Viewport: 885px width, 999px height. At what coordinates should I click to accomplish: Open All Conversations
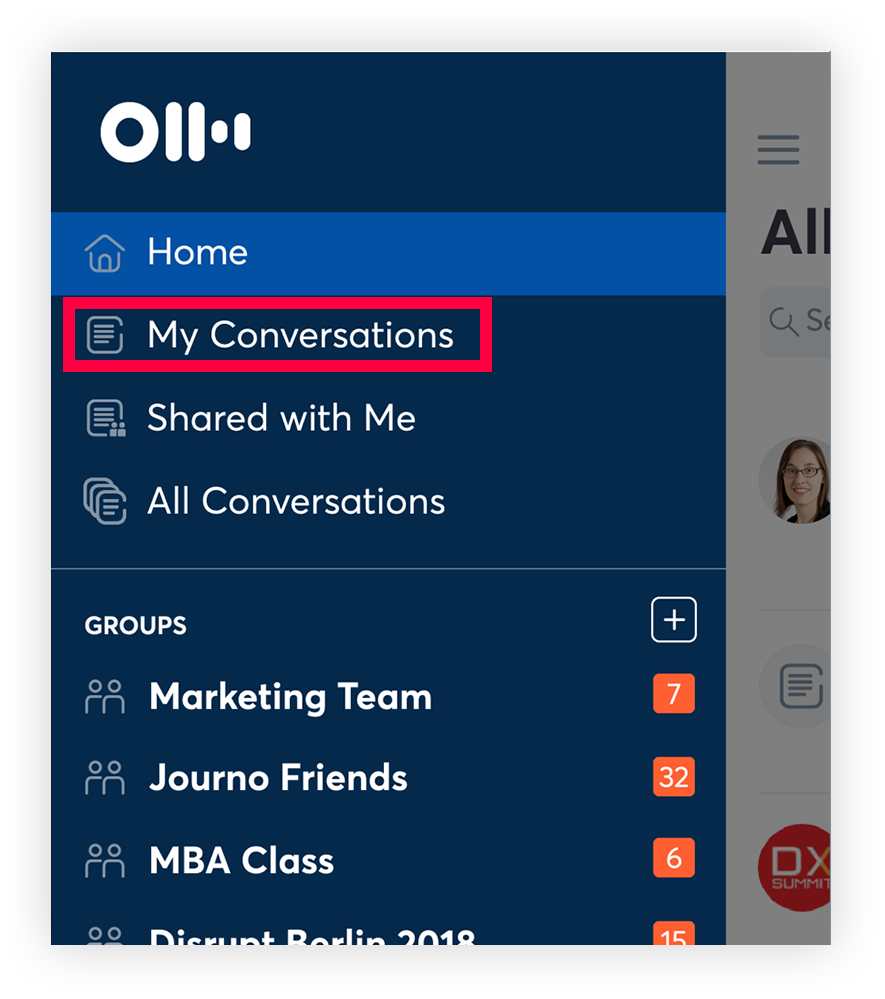(x=296, y=501)
